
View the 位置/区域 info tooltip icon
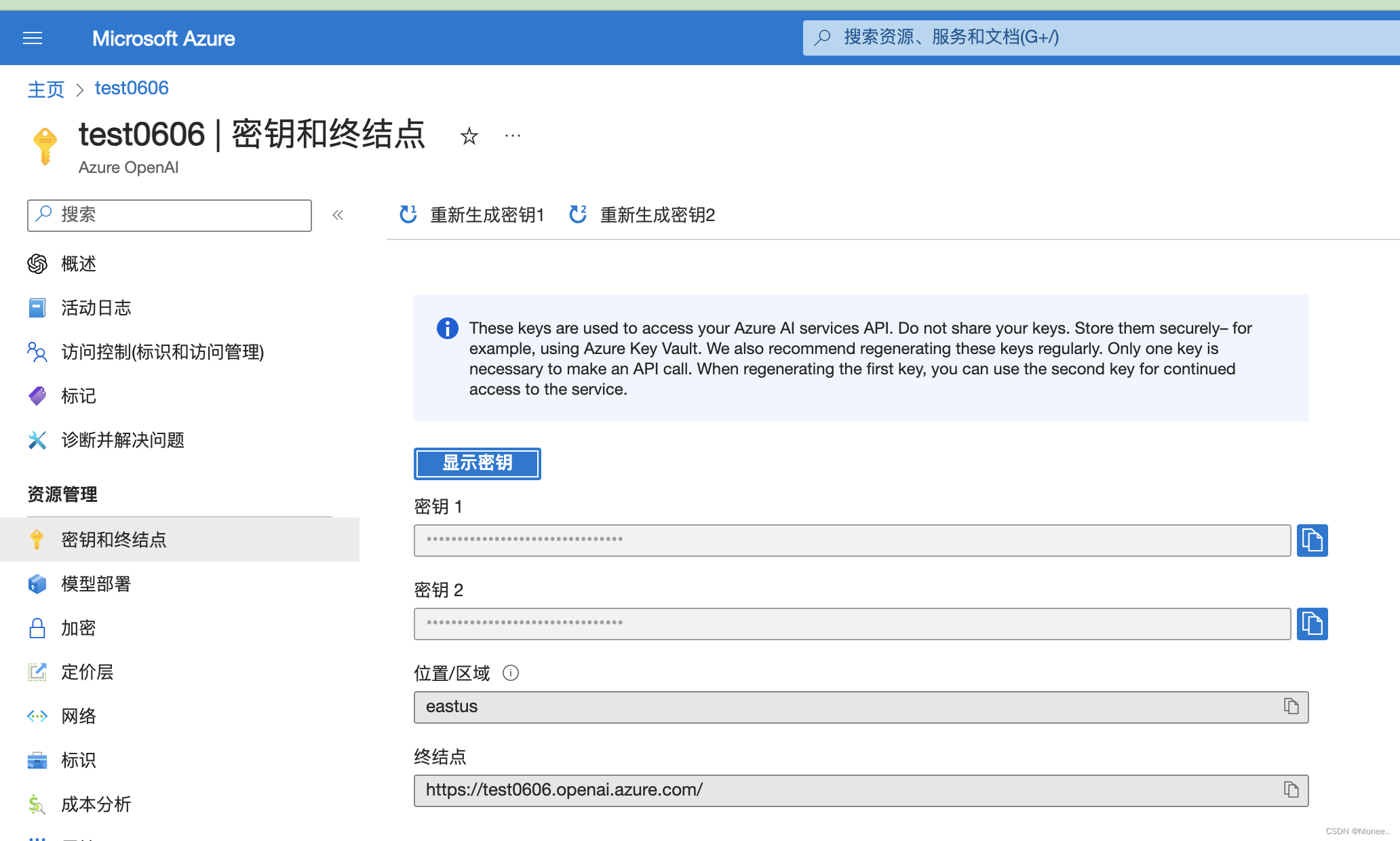pyautogui.click(x=510, y=673)
